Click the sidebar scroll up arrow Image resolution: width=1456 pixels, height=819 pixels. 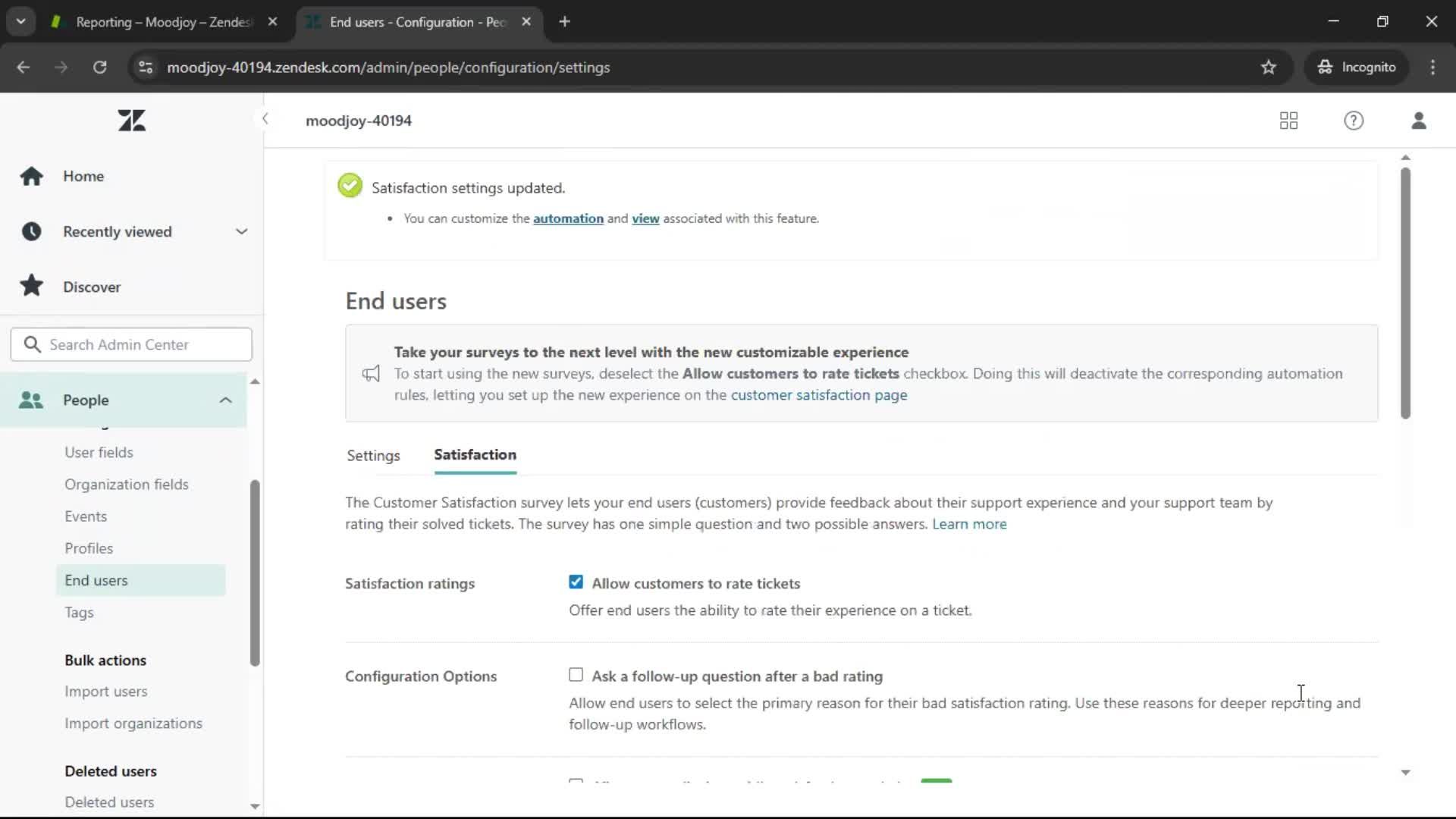point(255,381)
